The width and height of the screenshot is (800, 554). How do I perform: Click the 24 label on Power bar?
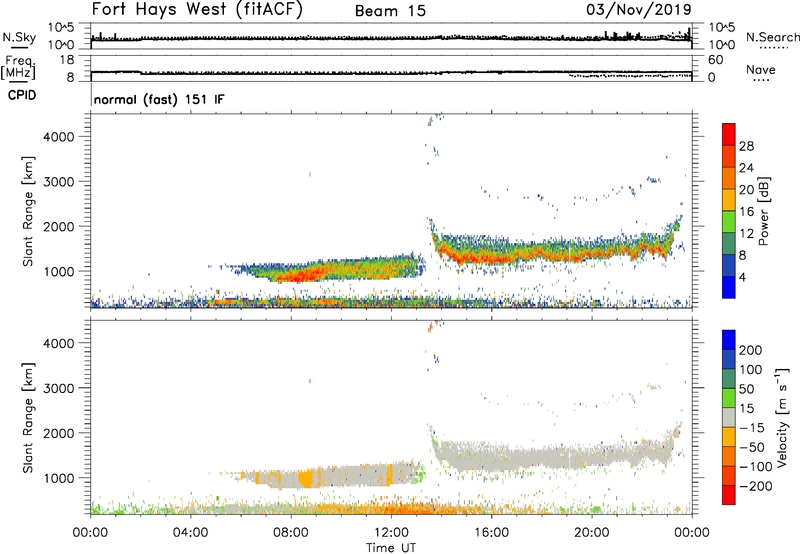(746, 168)
